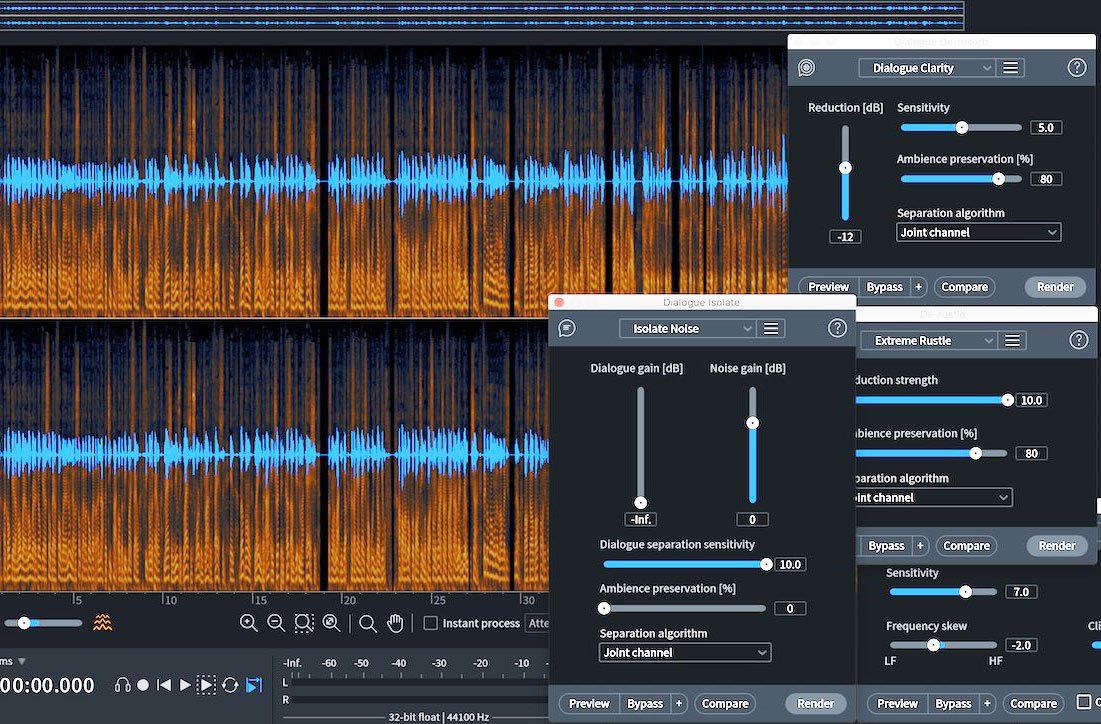Click Compare in the Dialogue De-reverb panel
The width and height of the screenshot is (1101, 724).
[964, 287]
